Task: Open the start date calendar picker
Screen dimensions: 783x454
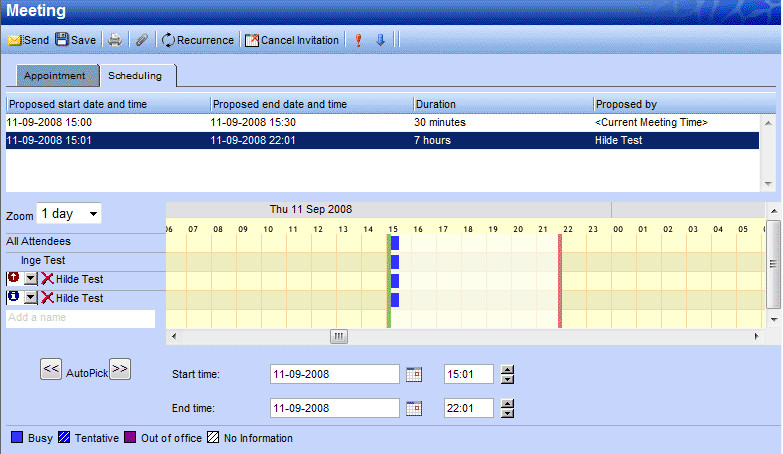Action: [414, 375]
